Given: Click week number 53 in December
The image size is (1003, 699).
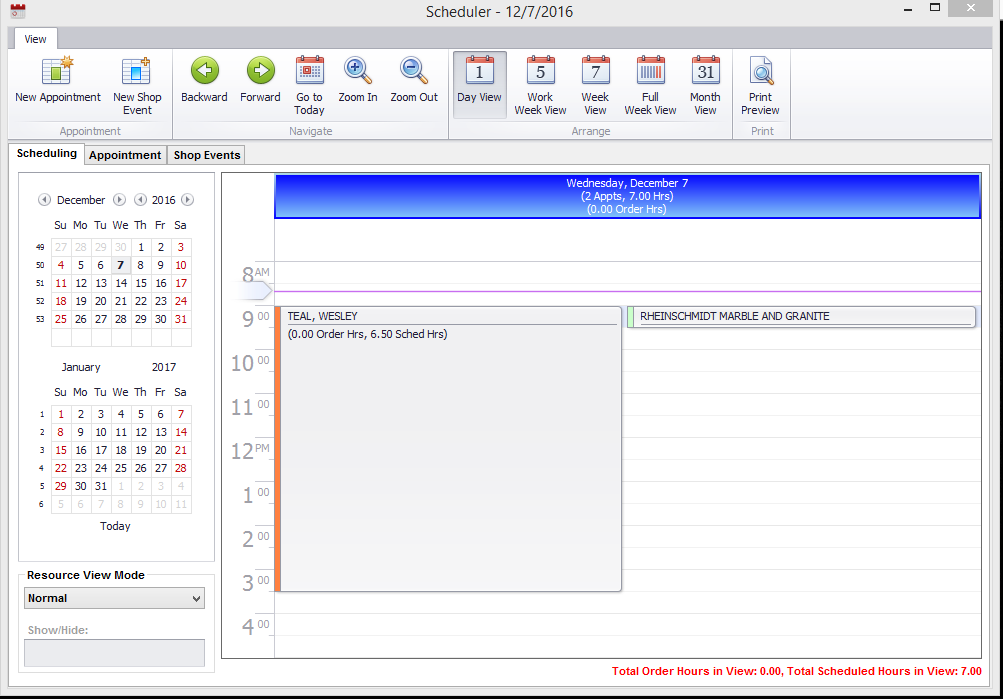Looking at the screenshot, I should 40,319.
